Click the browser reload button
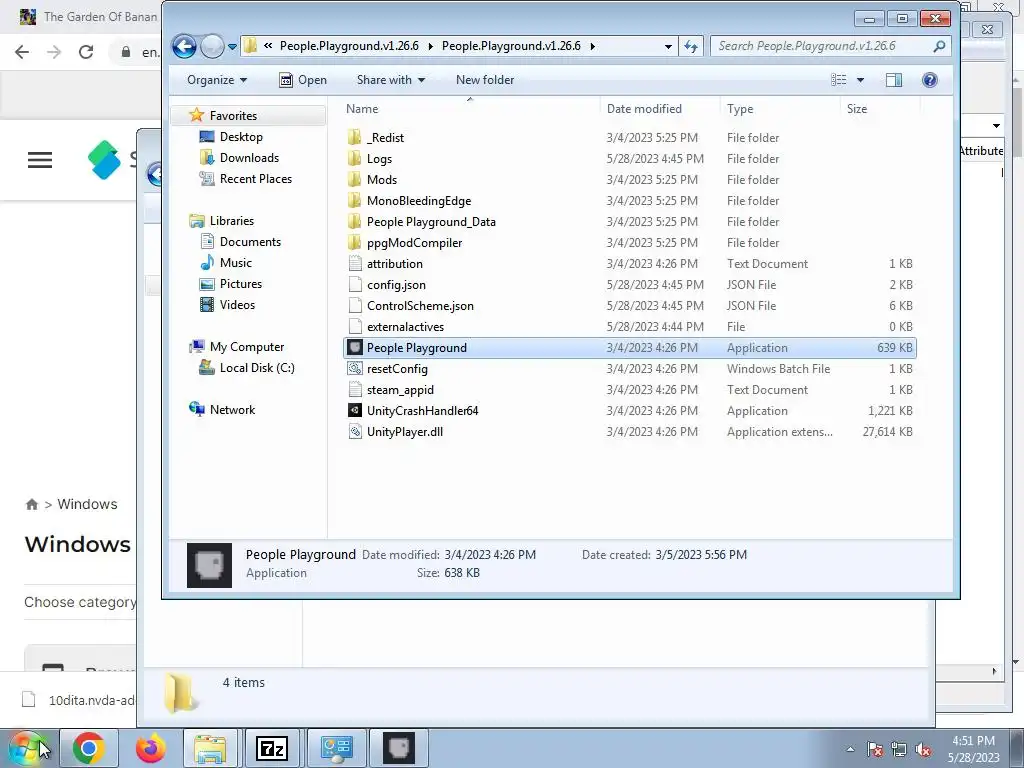The width and height of the screenshot is (1024, 768). pyautogui.click(x=86, y=52)
